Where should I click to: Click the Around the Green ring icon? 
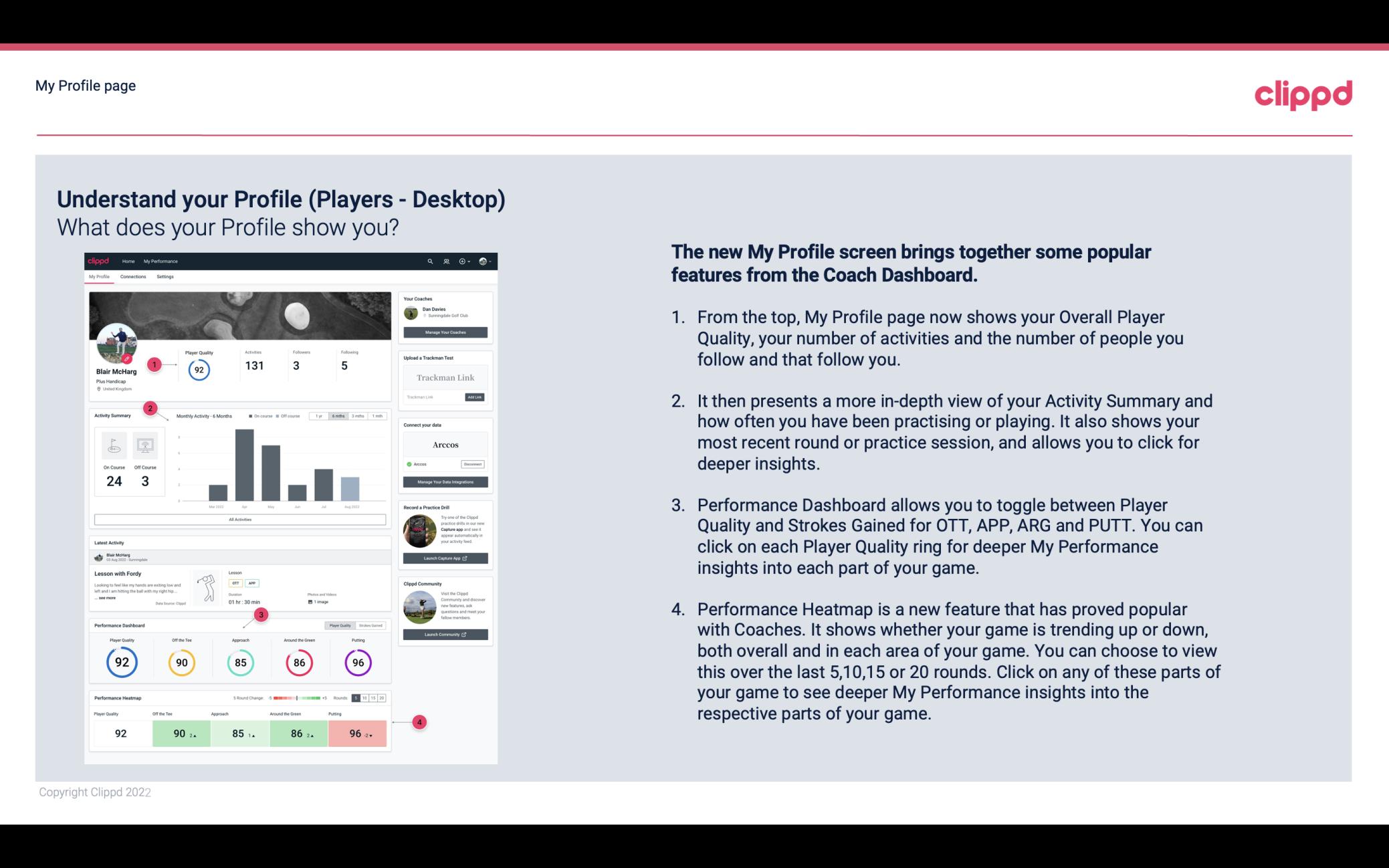tap(299, 661)
